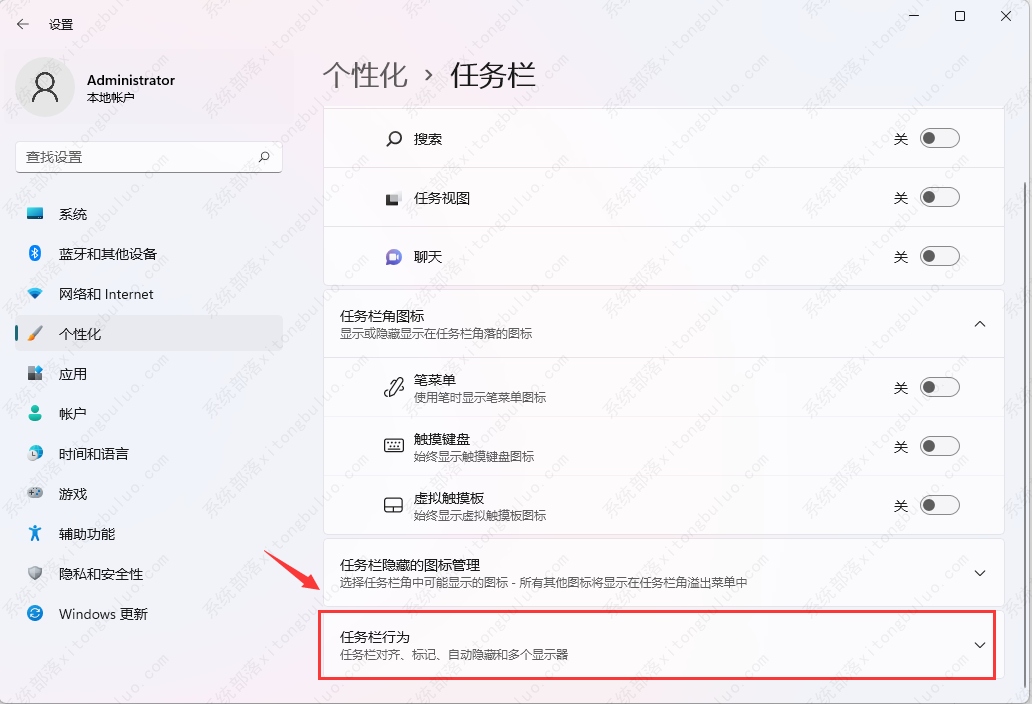The height and width of the screenshot is (704, 1032).
Task: Click the Wi-Fi icon for 网络和 Internet
Action: point(36,294)
